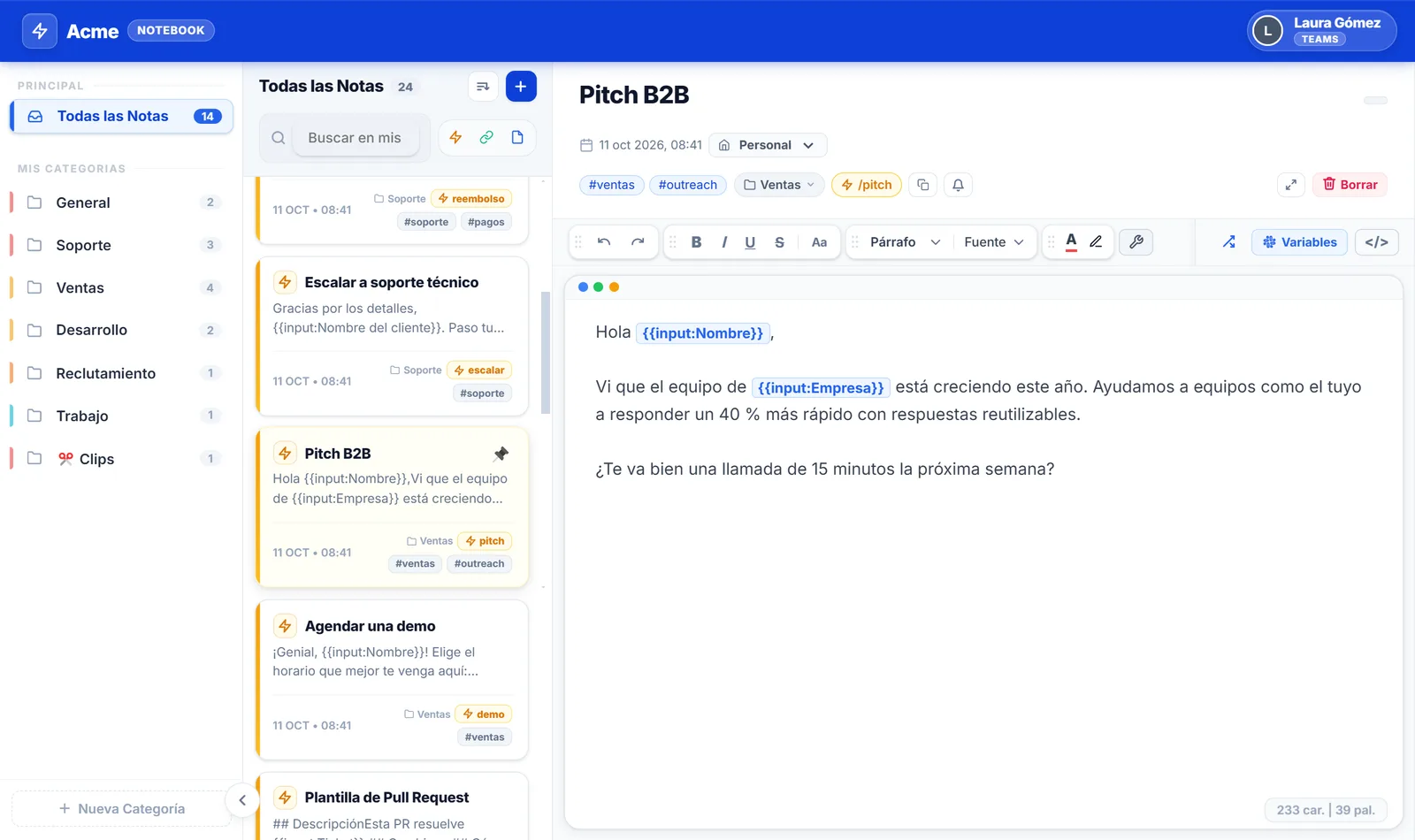Open the Agendar una demo note

coord(393,680)
